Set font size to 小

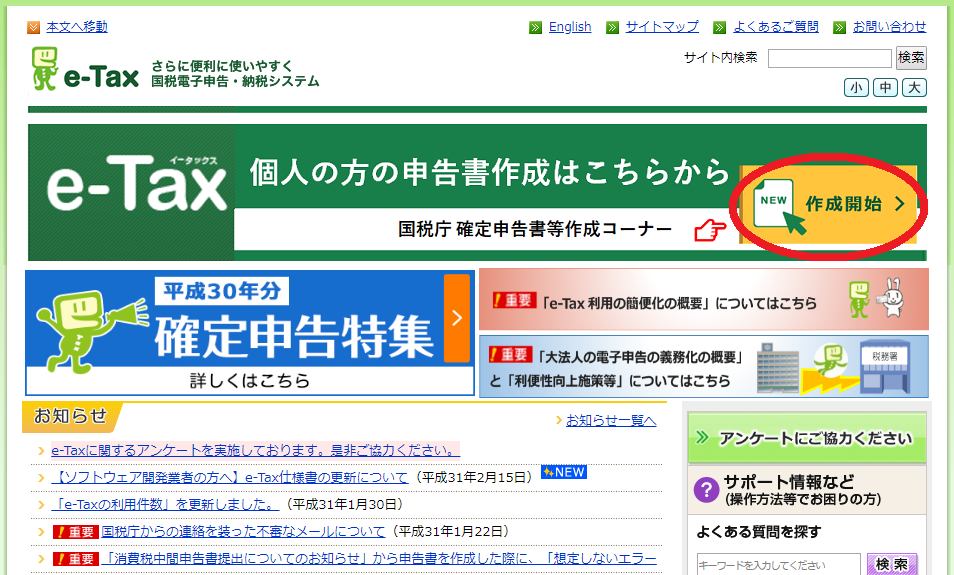856,88
